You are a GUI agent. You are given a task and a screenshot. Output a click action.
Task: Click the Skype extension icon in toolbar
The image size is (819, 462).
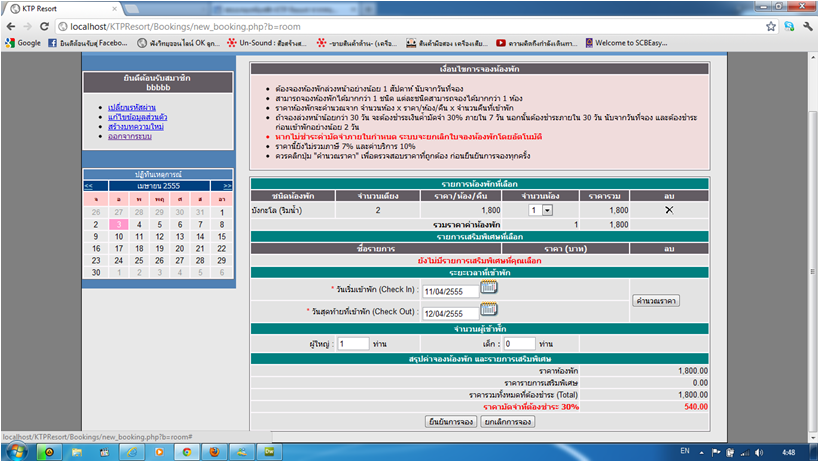[789, 26]
